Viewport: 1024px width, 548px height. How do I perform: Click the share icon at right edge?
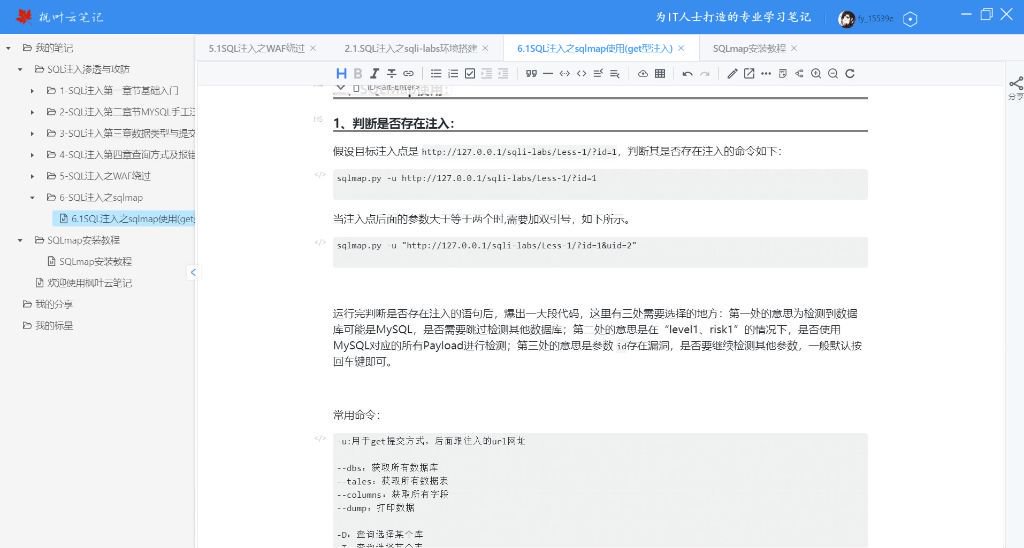tap(1016, 84)
